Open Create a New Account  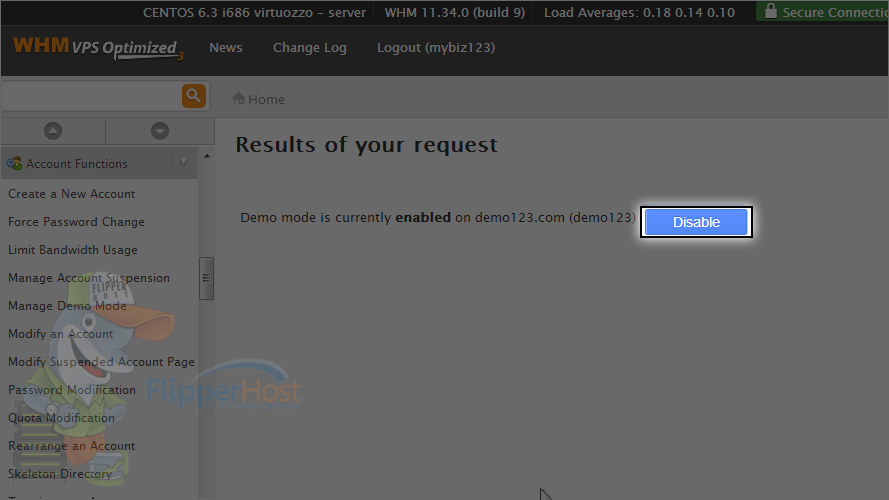(x=71, y=194)
